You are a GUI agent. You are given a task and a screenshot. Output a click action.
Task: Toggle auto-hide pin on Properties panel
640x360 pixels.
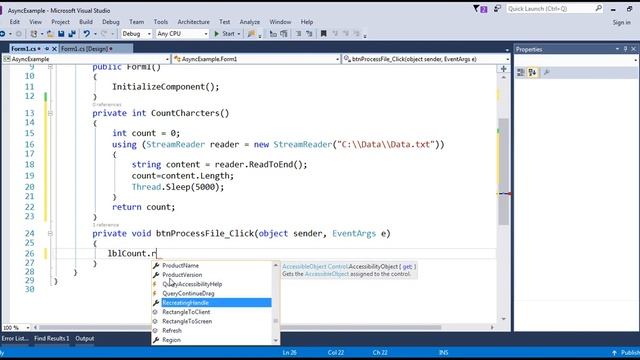625,49
